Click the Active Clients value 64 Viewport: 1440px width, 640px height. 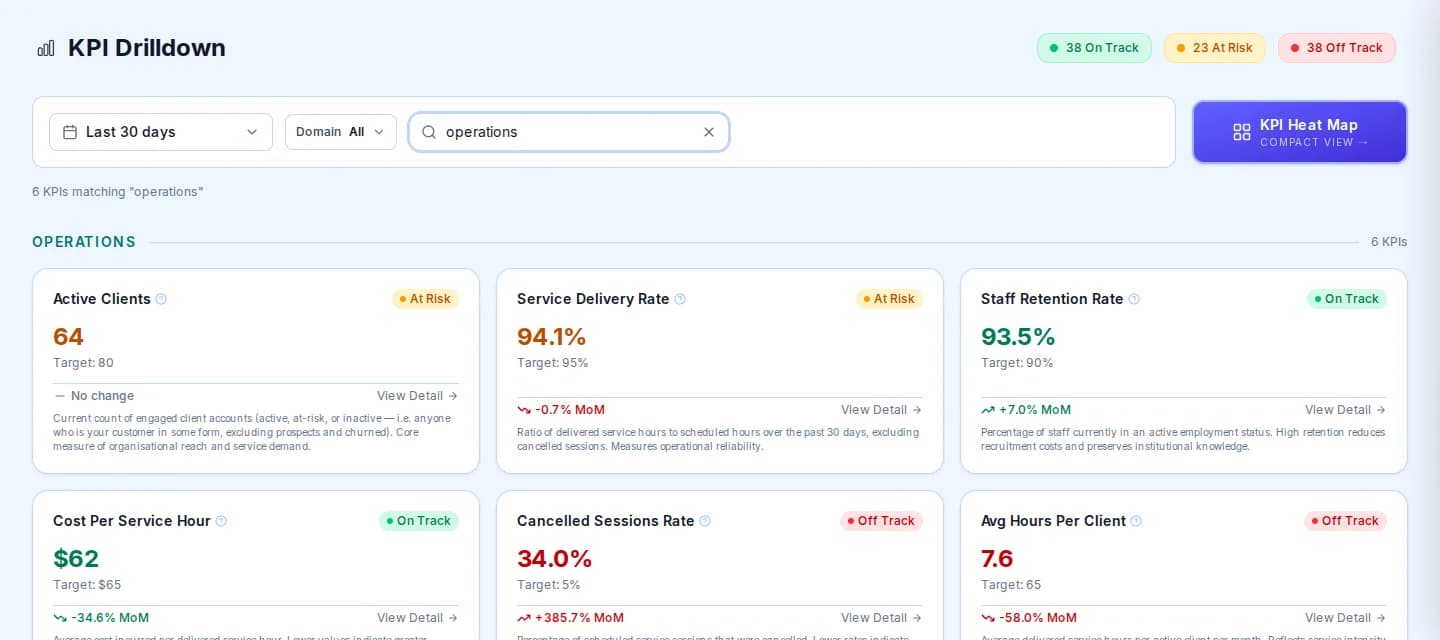pyautogui.click(x=68, y=337)
